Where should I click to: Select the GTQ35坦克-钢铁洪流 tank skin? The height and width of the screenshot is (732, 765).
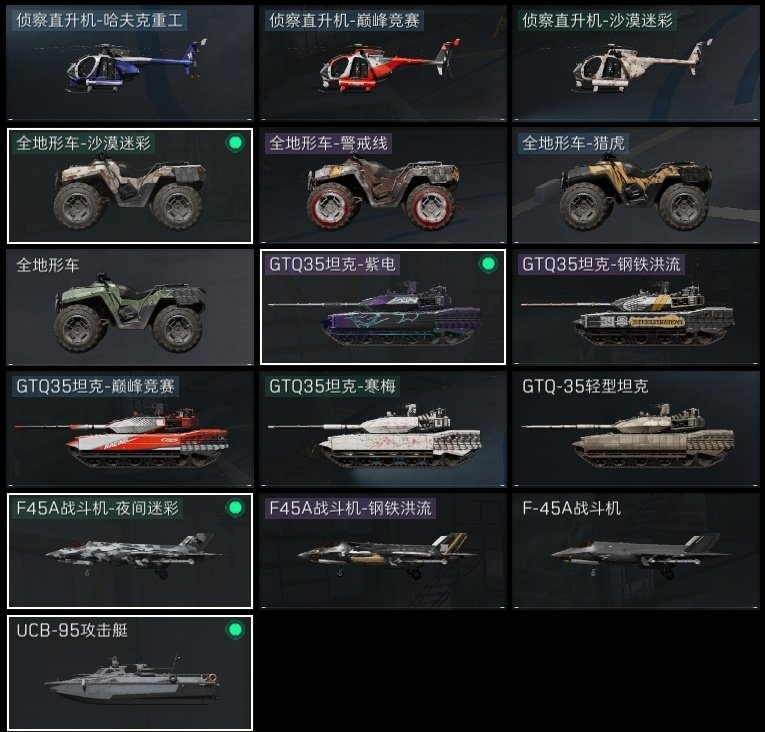[x=636, y=307]
